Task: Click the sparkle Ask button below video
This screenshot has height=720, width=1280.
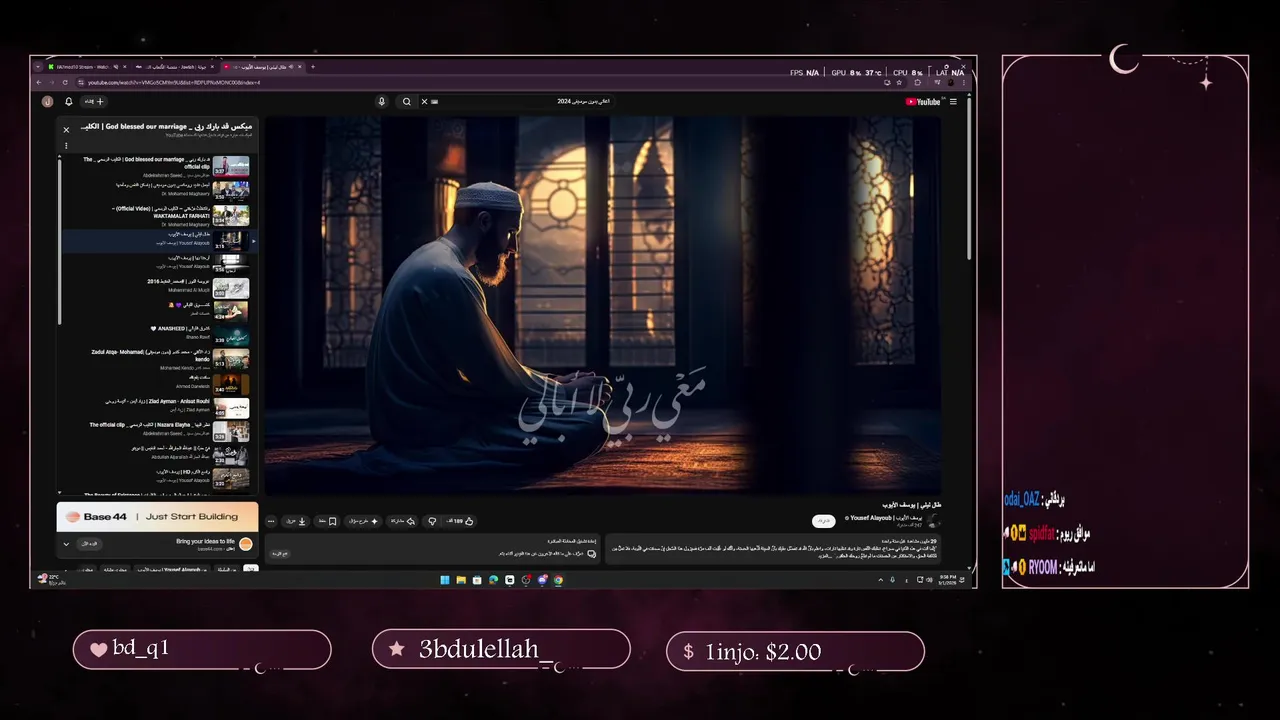Action: click(362, 521)
